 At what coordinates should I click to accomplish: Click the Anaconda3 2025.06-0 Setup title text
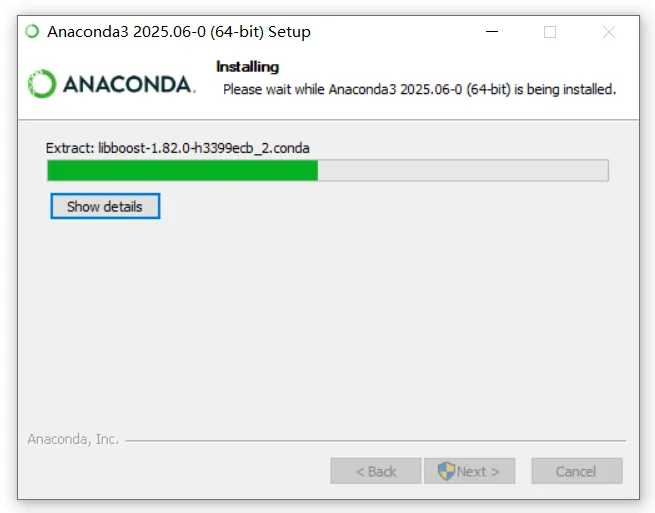[179, 32]
